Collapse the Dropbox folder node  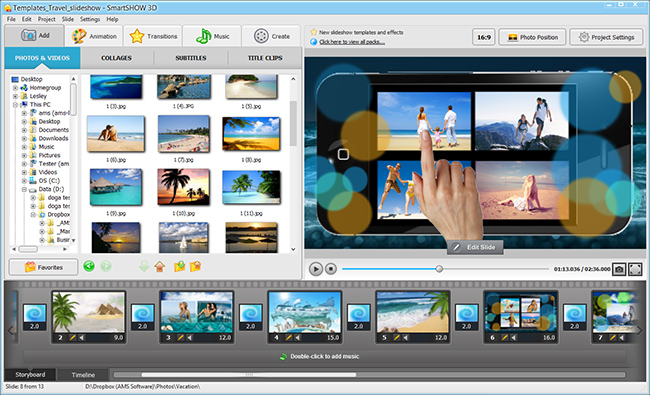33,215
